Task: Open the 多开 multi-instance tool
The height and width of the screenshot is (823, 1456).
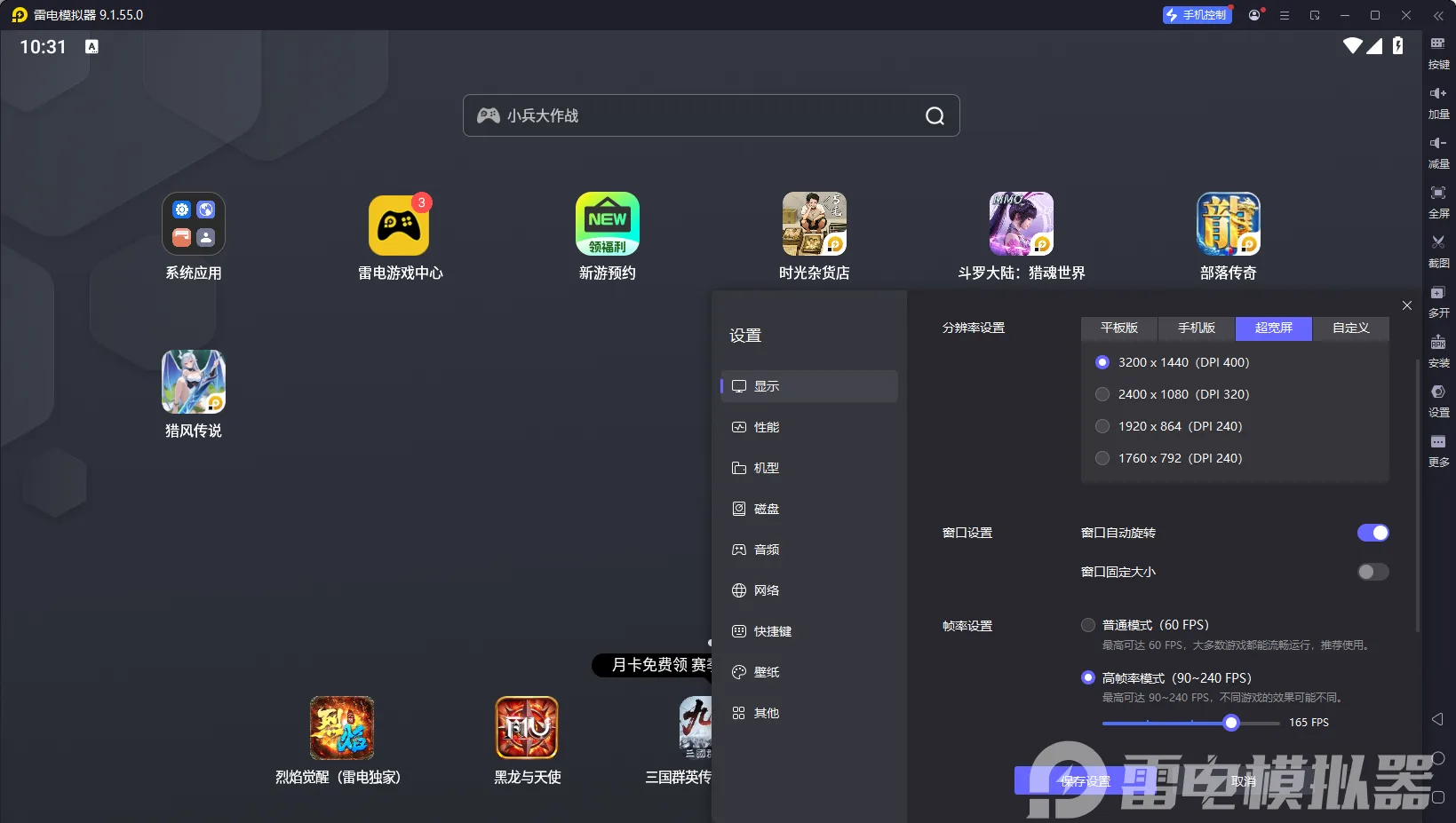Action: click(x=1438, y=301)
